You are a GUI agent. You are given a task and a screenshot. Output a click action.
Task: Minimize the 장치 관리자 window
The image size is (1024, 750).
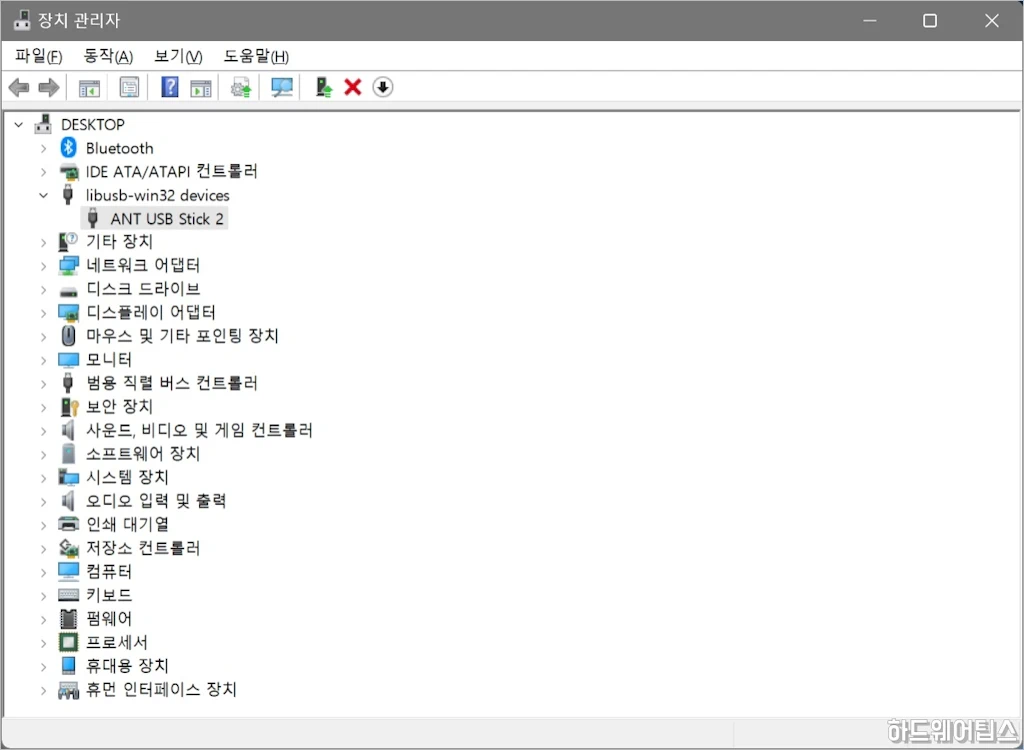pos(870,21)
